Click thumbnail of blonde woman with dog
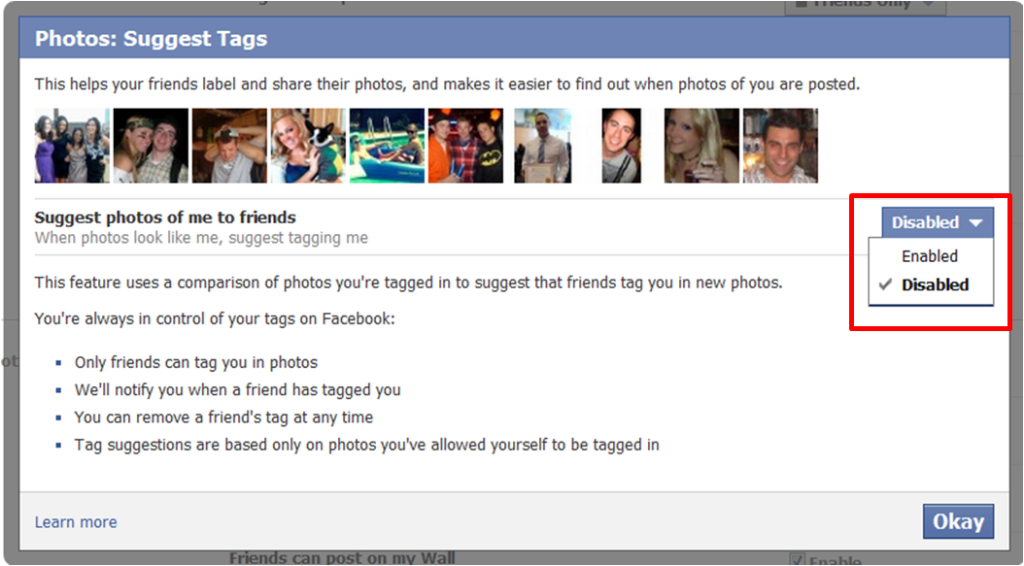The image size is (1024, 566). (x=308, y=146)
